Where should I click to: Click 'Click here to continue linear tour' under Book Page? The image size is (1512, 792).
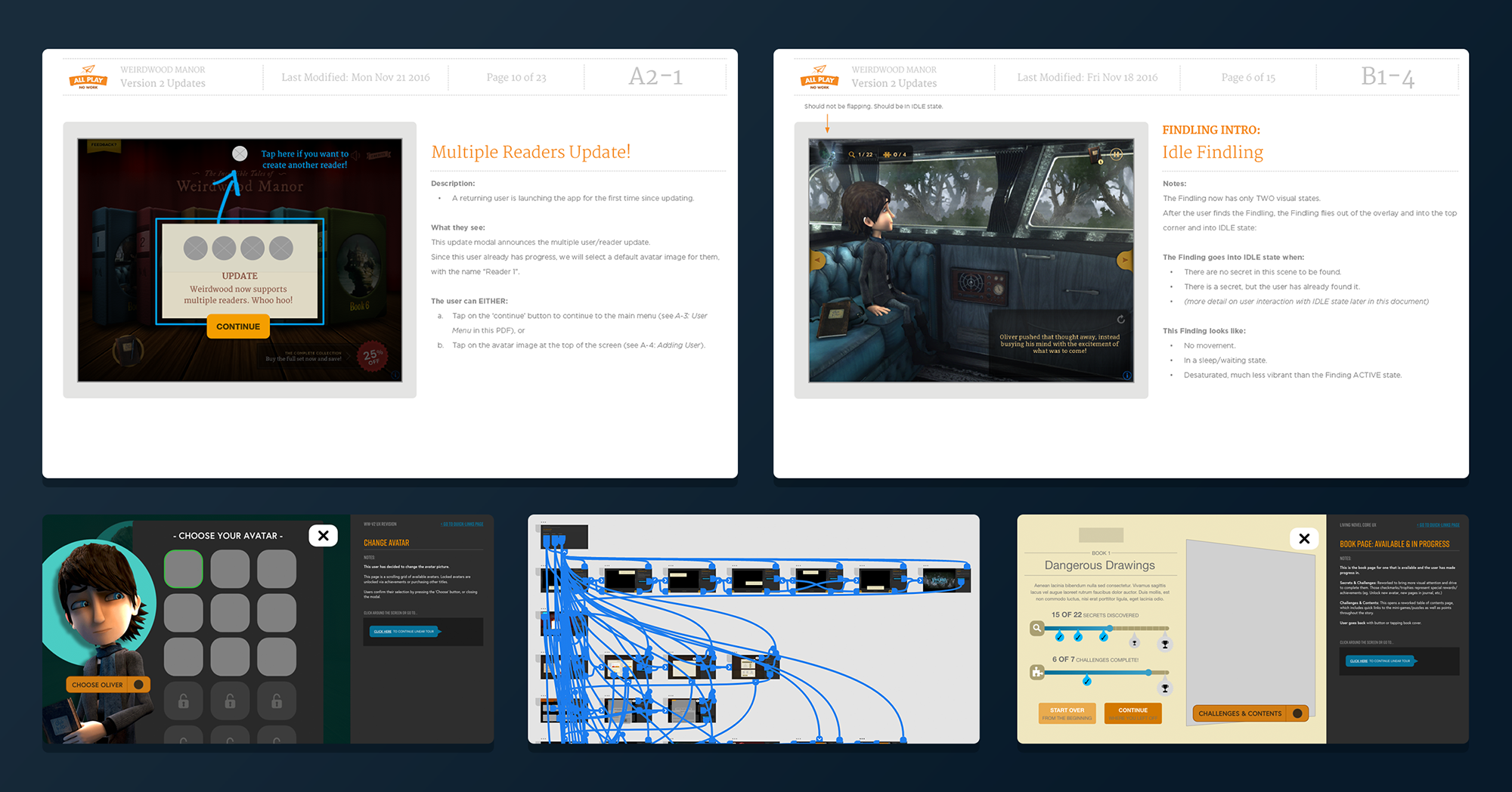coord(1381,661)
